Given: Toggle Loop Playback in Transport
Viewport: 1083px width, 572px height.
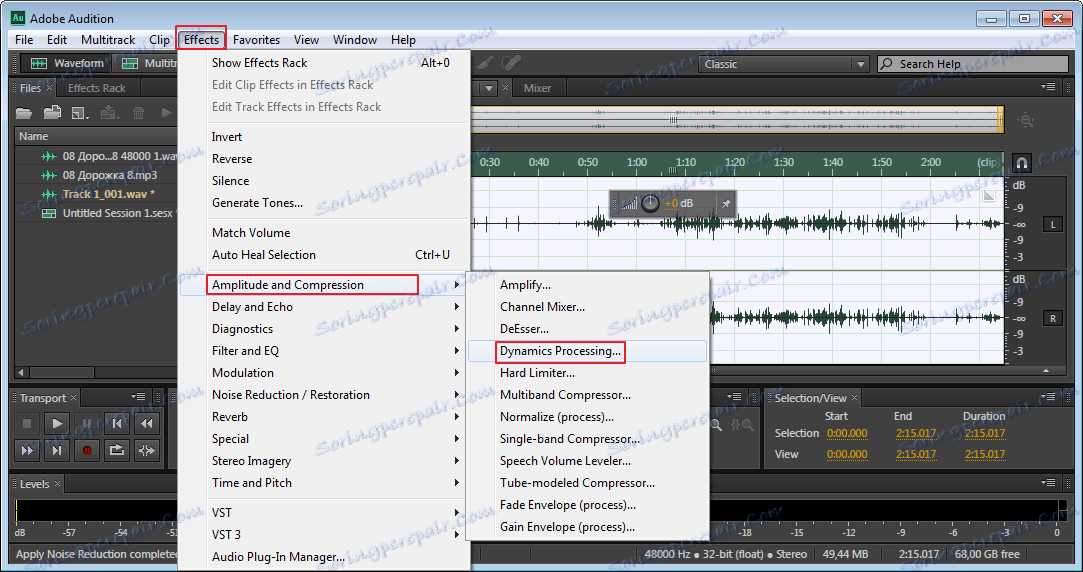Looking at the screenshot, I should coord(117,450).
